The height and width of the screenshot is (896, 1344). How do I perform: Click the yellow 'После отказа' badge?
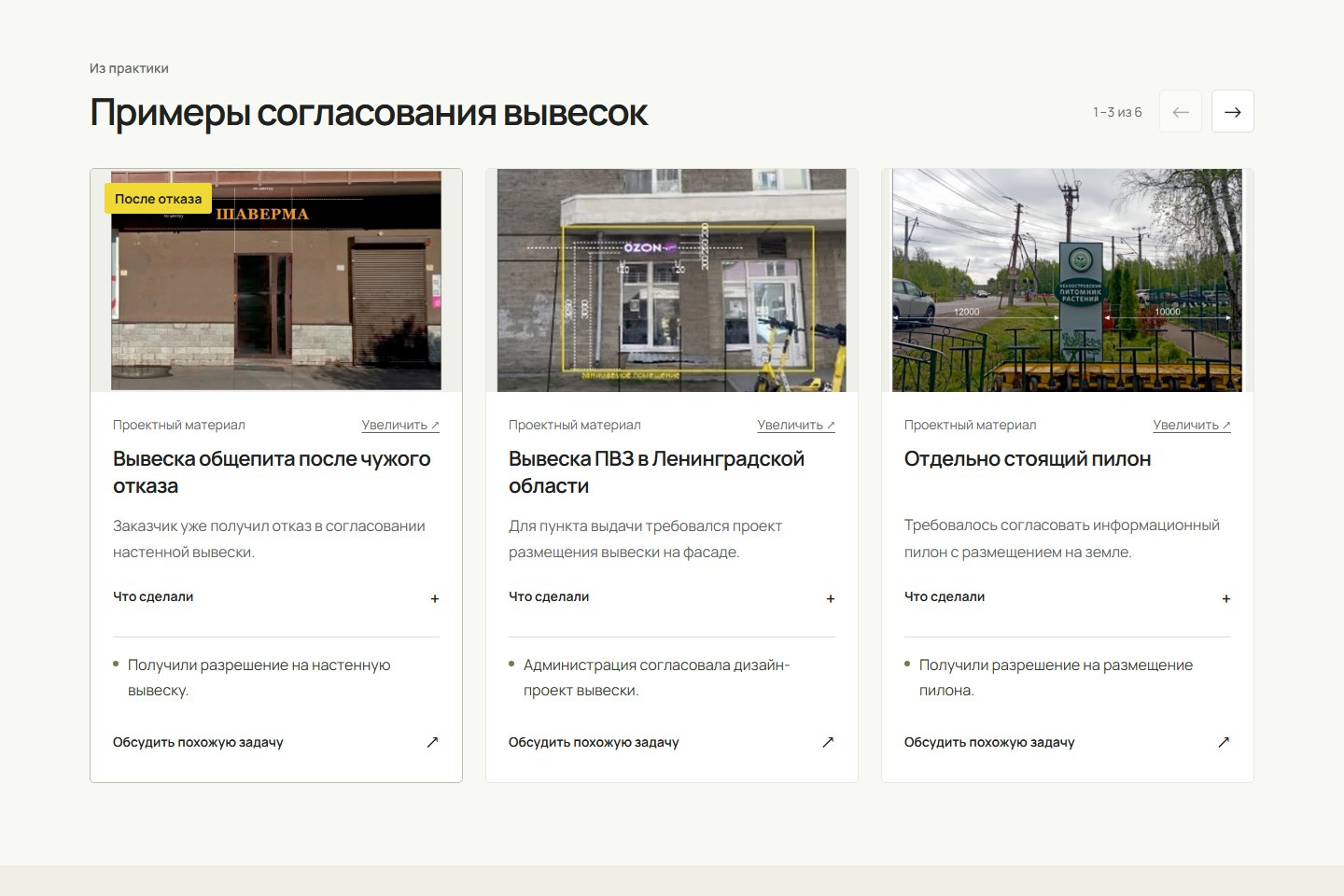[x=158, y=199]
